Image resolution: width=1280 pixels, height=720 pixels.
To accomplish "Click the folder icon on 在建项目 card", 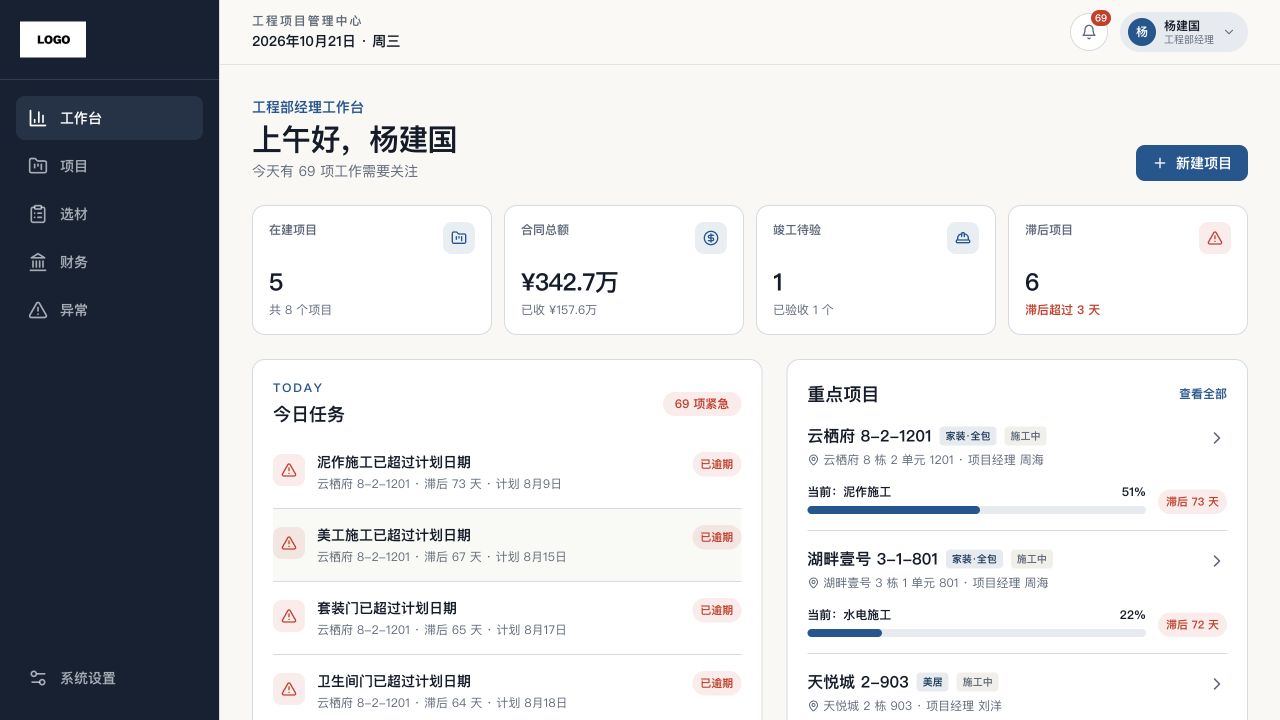I will click(x=459, y=238).
